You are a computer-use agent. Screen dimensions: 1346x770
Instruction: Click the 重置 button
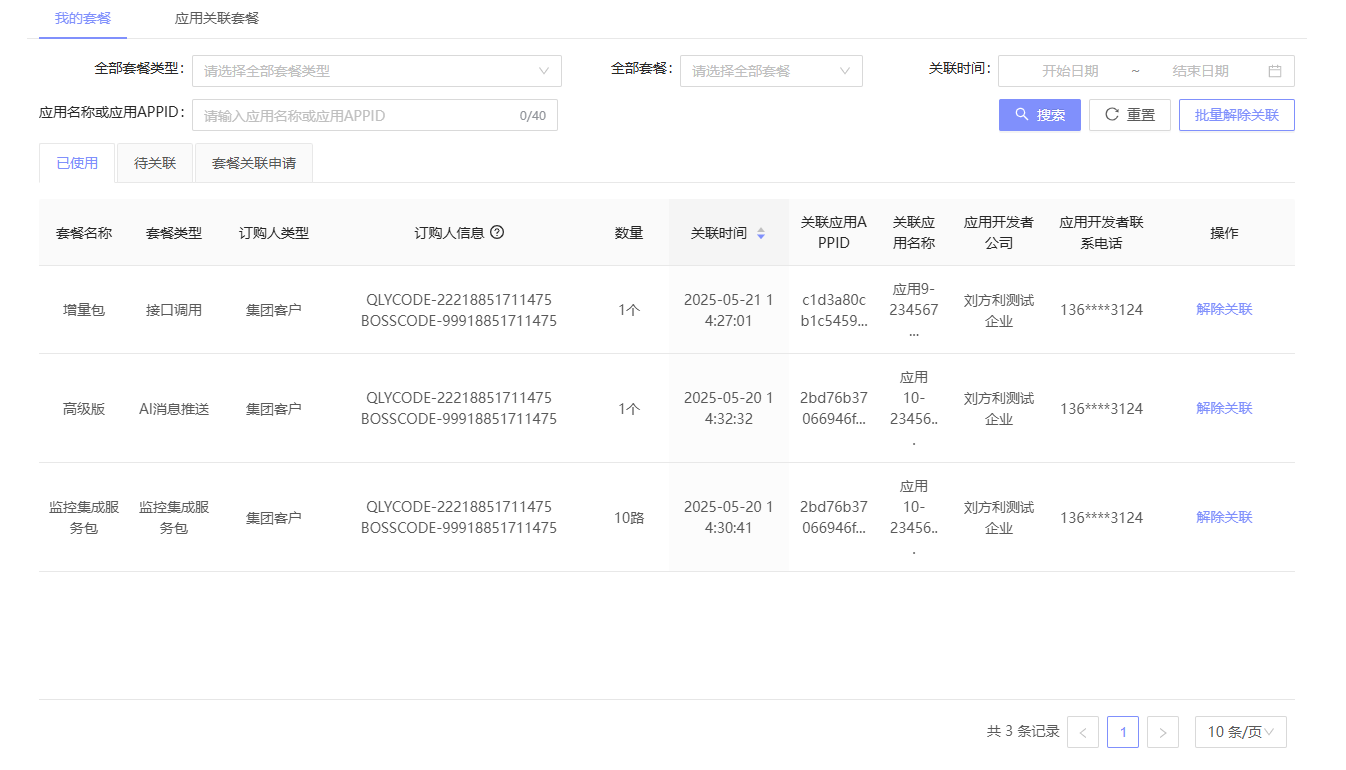click(1130, 115)
